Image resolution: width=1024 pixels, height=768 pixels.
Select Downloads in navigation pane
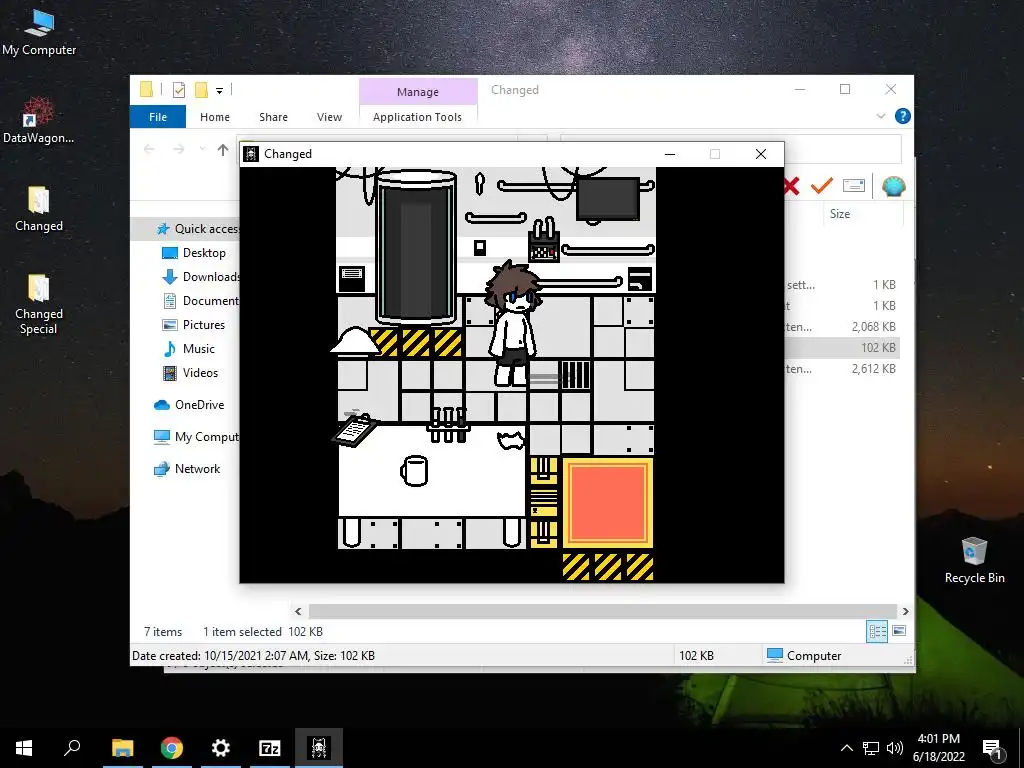(200, 277)
